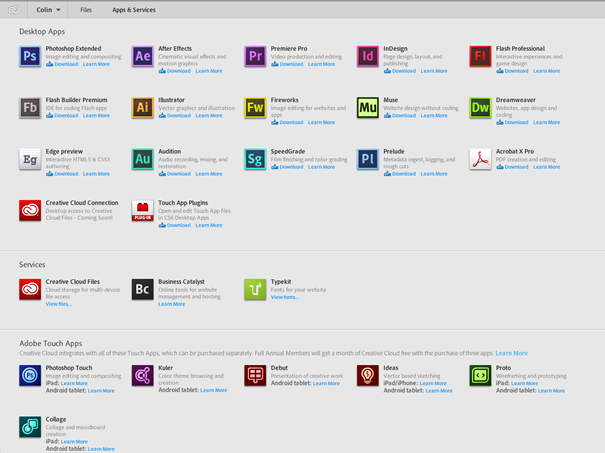Click the SpeedGrade Sg icon
605x453 pixels.
coord(255,159)
